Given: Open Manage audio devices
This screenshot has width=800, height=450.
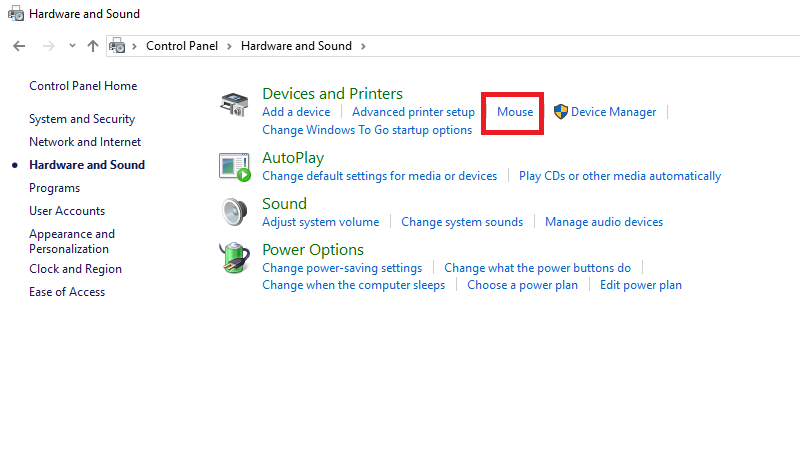Looking at the screenshot, I should [604, 222].
